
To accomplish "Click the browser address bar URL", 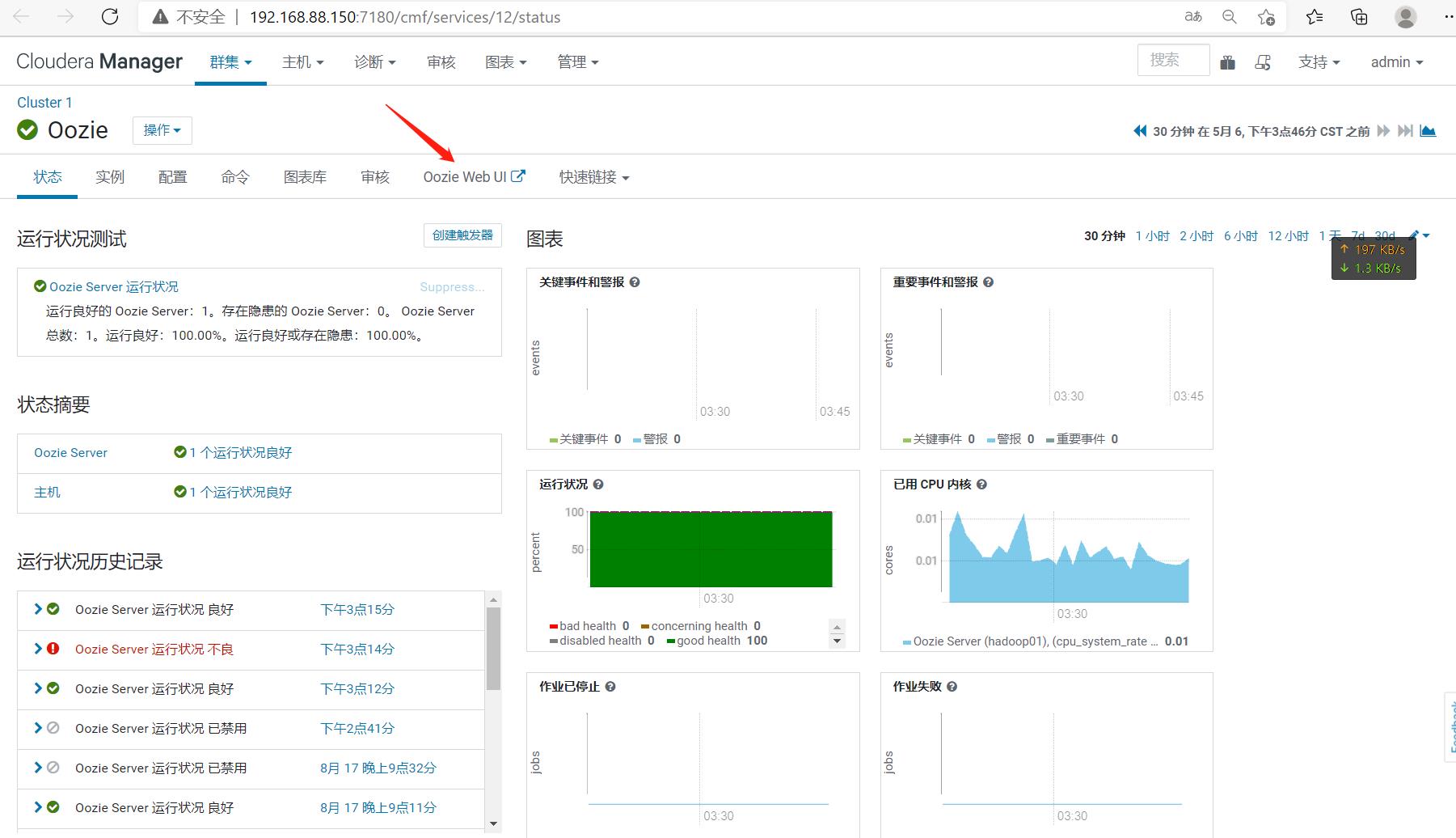I will pos(404,17).
